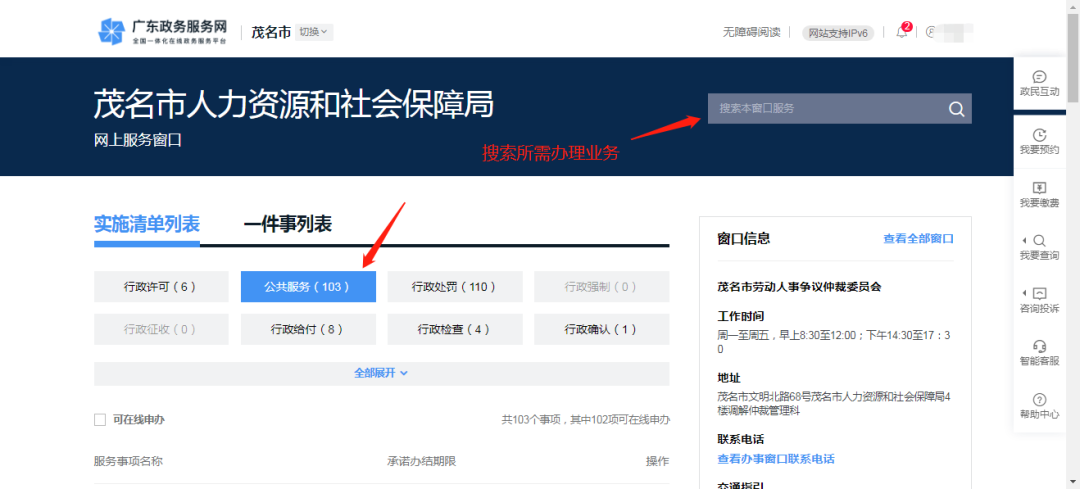Screen dimensions: 1080x489
Task: Switch to 实施清单列表 tab
Action: [147, 225]
